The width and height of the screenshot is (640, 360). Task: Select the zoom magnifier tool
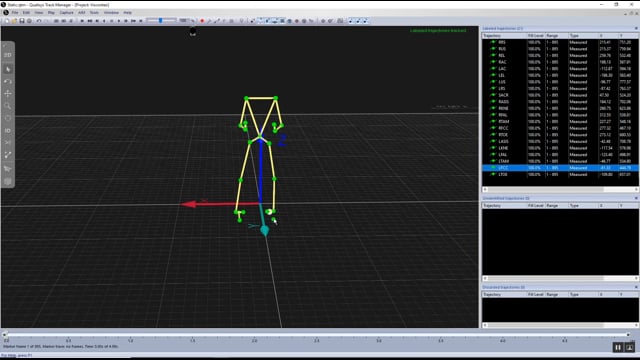pyautogui.click(x=8, y=106)
